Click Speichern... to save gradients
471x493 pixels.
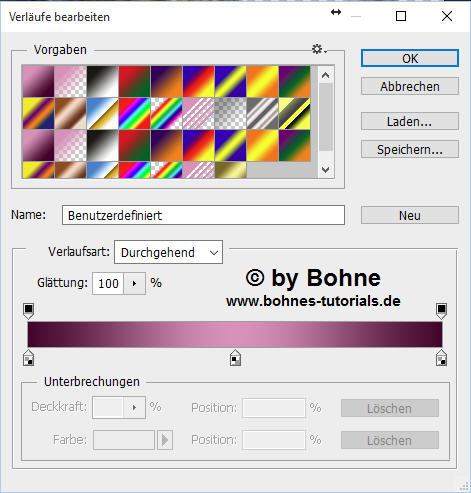[x=410, y=149]
